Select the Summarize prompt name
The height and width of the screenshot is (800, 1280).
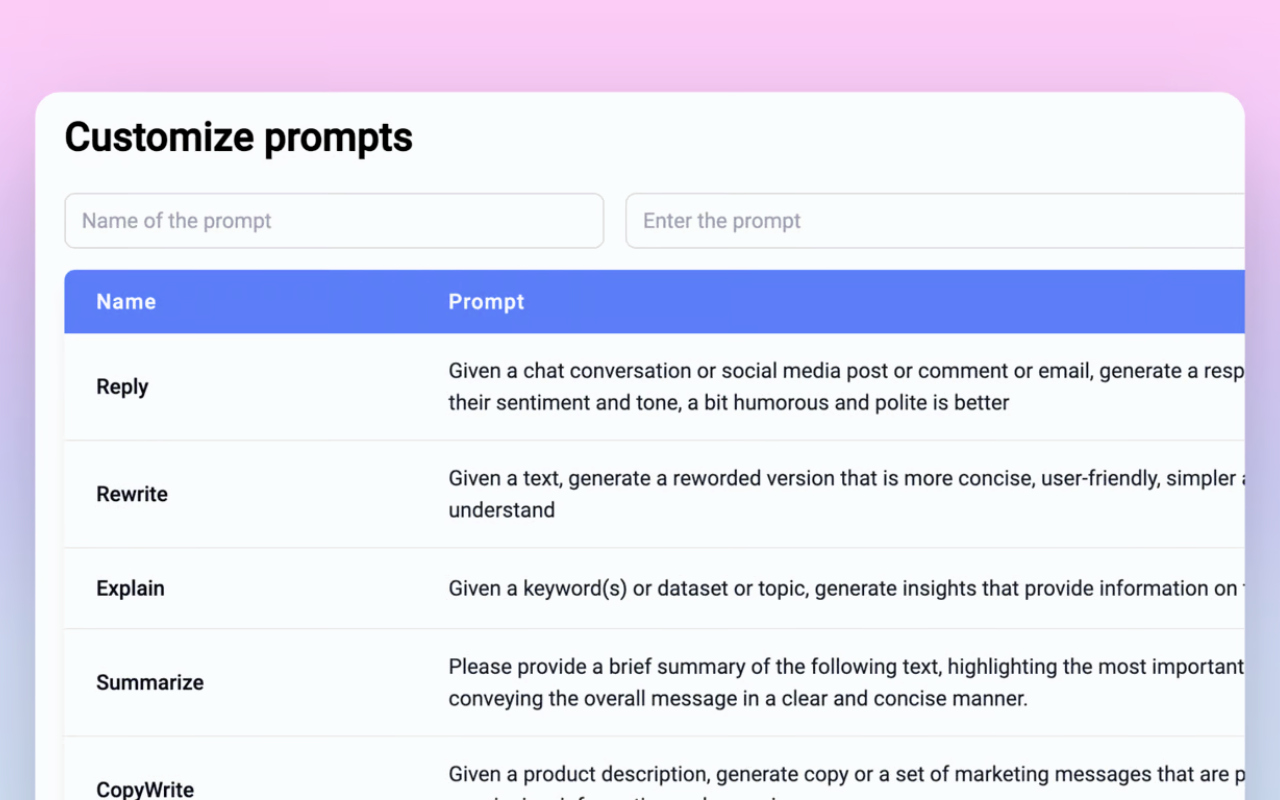click(150, 683)
